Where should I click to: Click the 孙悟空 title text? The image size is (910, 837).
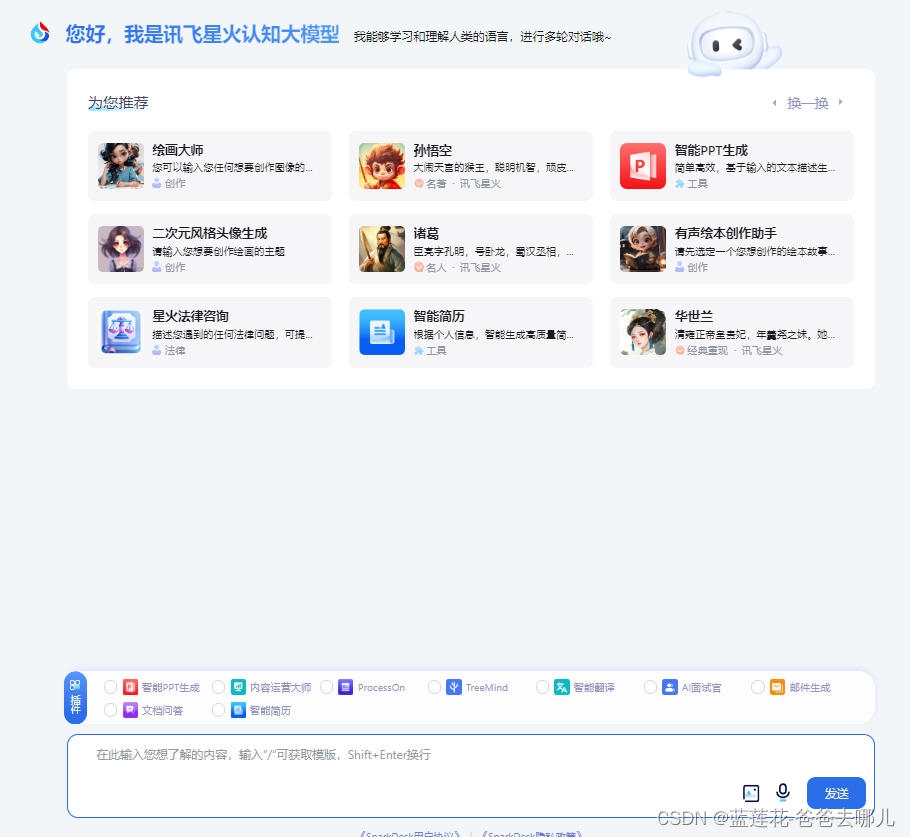point(432,150)
